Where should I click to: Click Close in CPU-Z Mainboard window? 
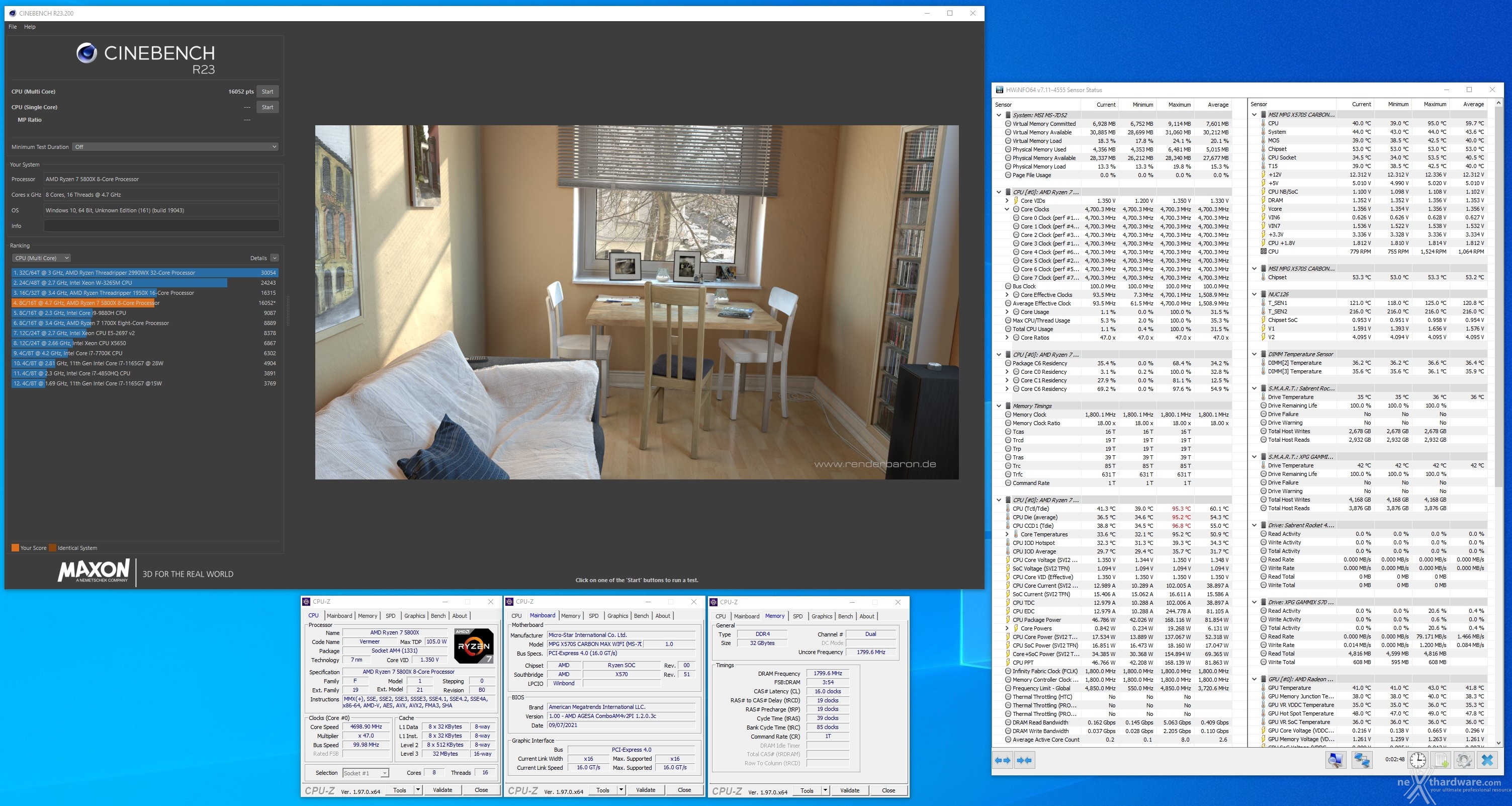point(684,790)
